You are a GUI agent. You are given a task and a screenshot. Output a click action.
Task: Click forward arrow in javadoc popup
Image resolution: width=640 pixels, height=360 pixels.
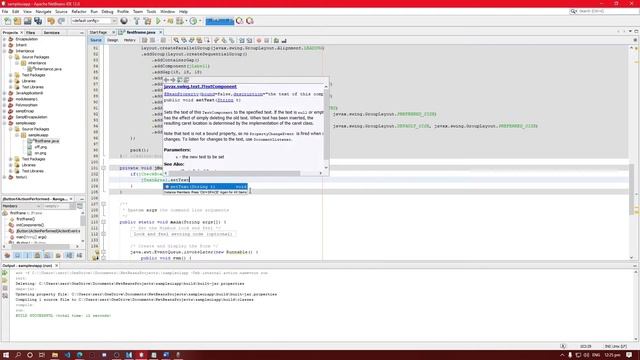click(173, 80)
